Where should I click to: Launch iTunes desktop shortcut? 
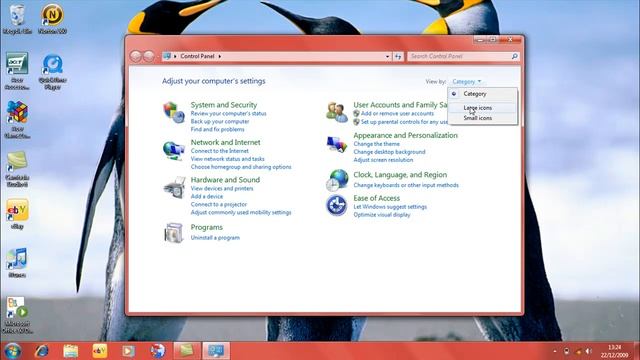[x=17, y=263]
